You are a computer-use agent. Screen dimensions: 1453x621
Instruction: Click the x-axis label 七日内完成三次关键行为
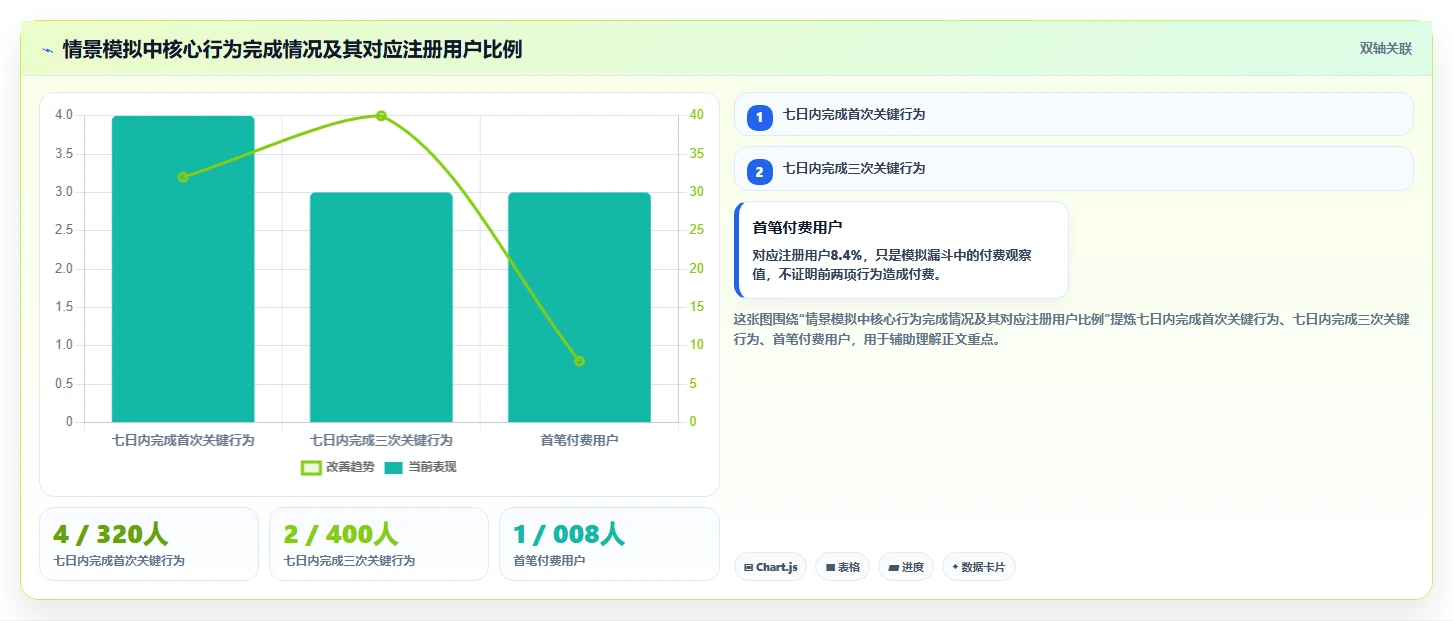(381, 440)
